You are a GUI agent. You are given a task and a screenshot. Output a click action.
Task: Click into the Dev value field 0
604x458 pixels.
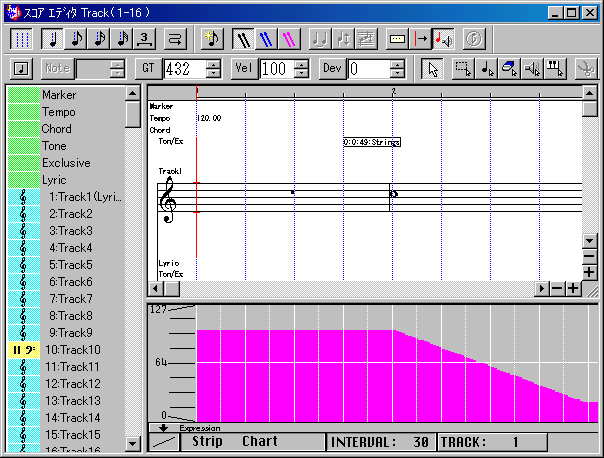click(369, 69)
